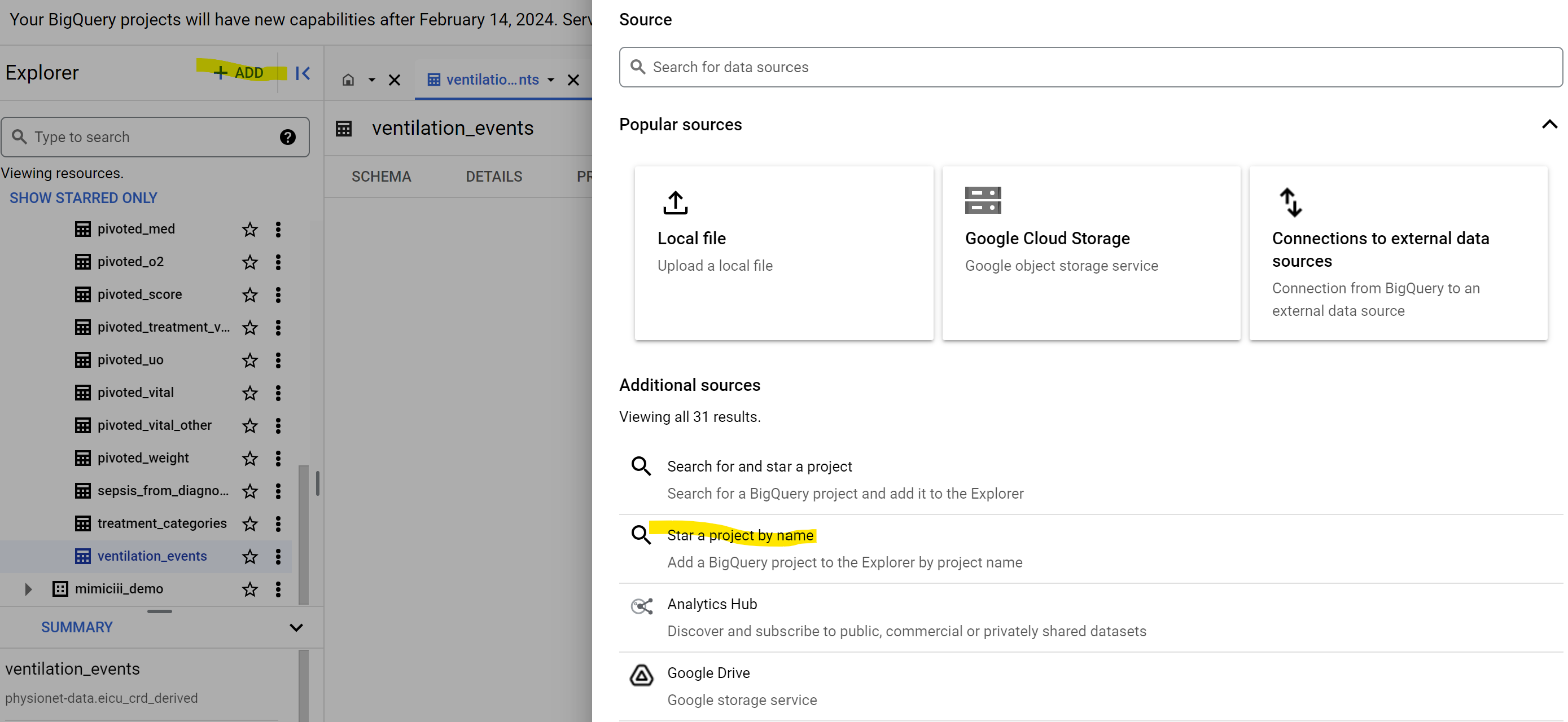Close the ventilatio…nts tab

(x=573, y=80)
